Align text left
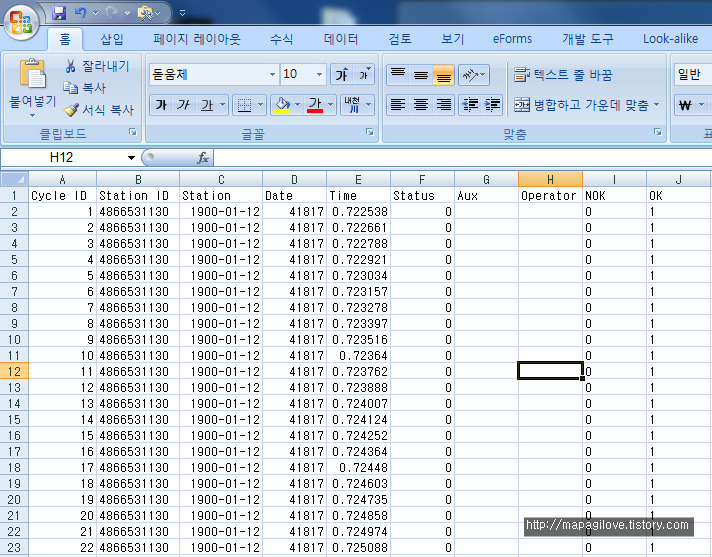Image resolution: width=712 pixels, height=557 pixels. pos(398,105)
